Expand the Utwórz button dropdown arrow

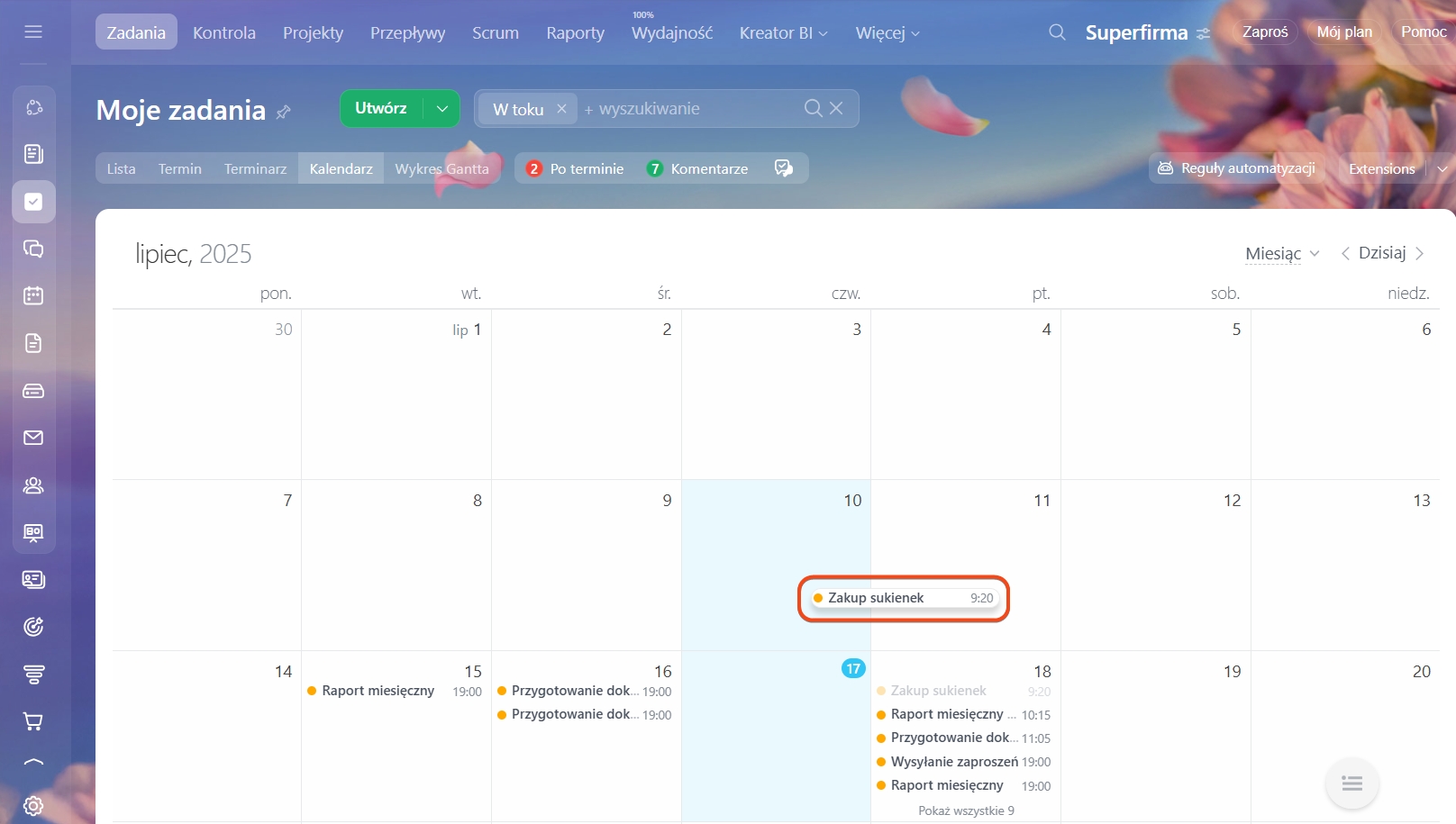coord(441,108)
